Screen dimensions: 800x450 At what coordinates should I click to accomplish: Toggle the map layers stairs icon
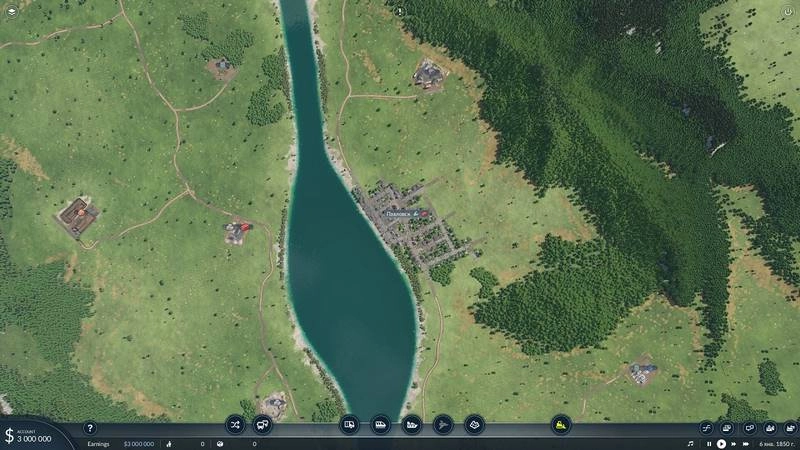pos(705,427)
